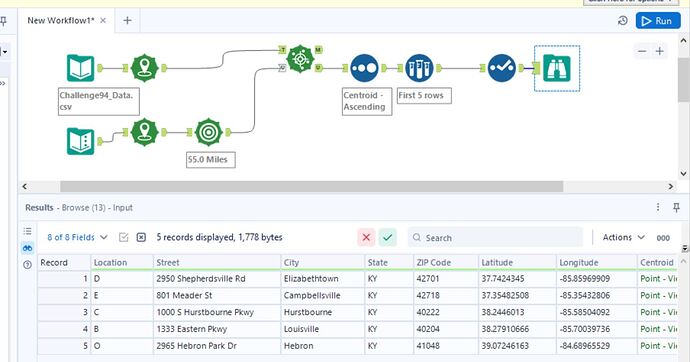Toggle the 000 number formatting button
Viewport: 690px width, 362px height.
663,238
